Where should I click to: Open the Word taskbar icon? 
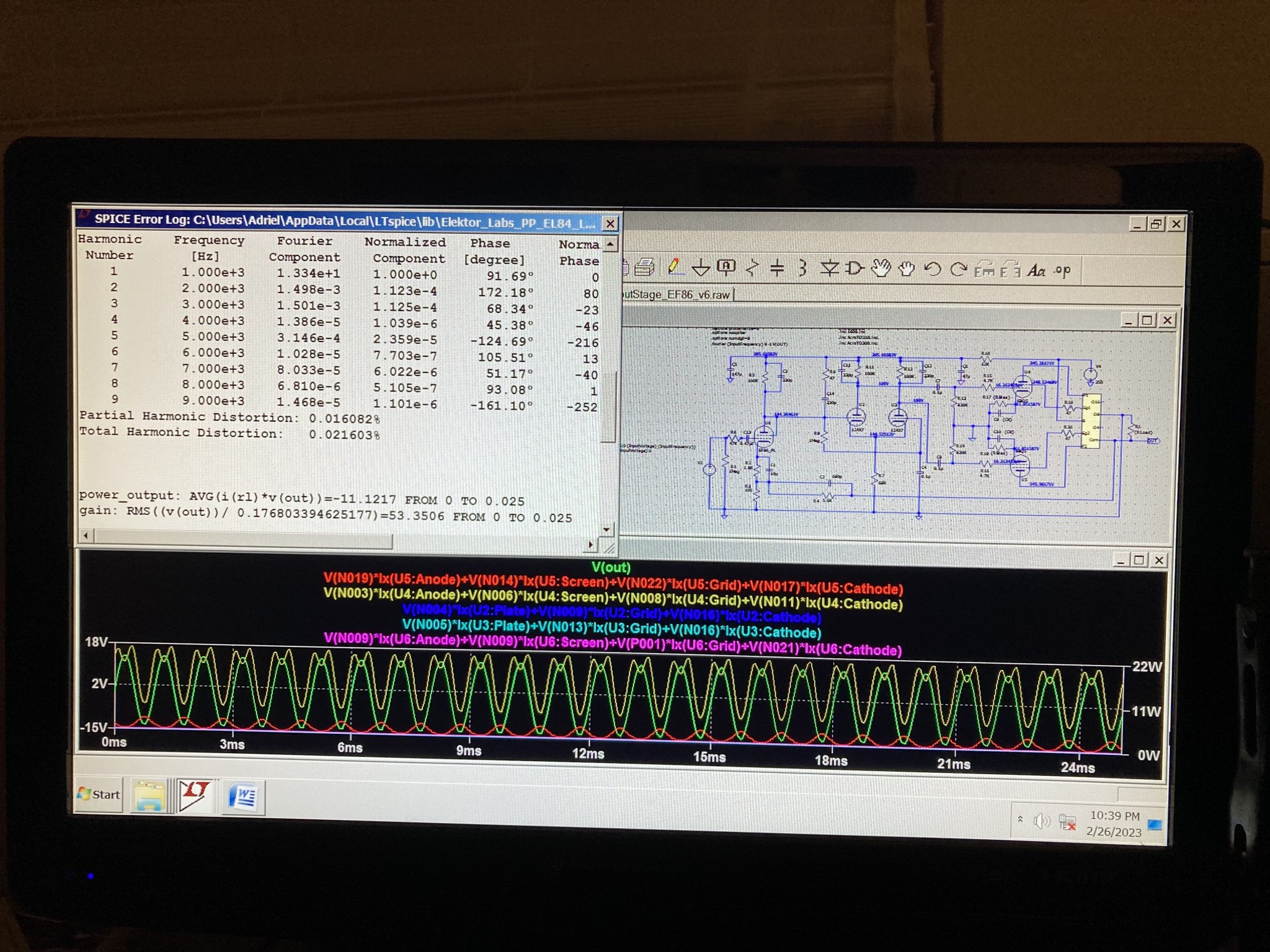[243, 797]
